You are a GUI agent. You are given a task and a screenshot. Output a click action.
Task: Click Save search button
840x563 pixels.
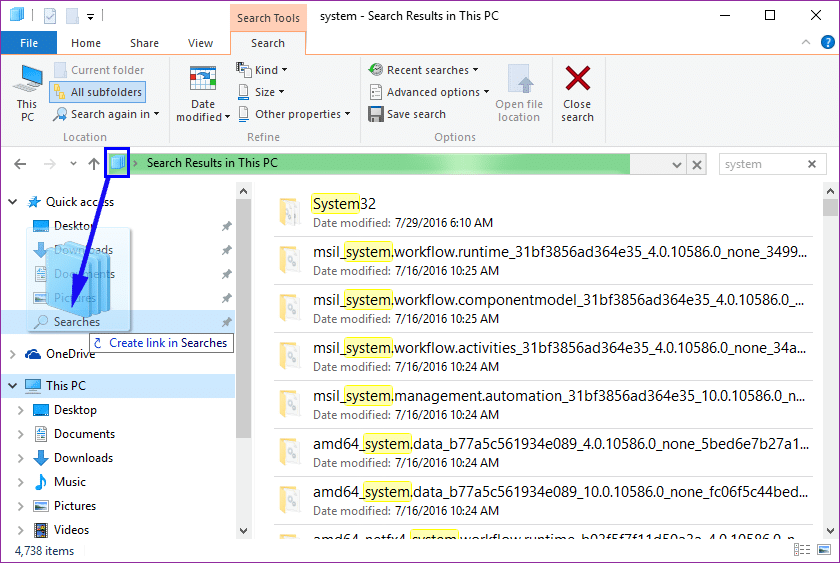pyautogui.click(x=407, y=114)
